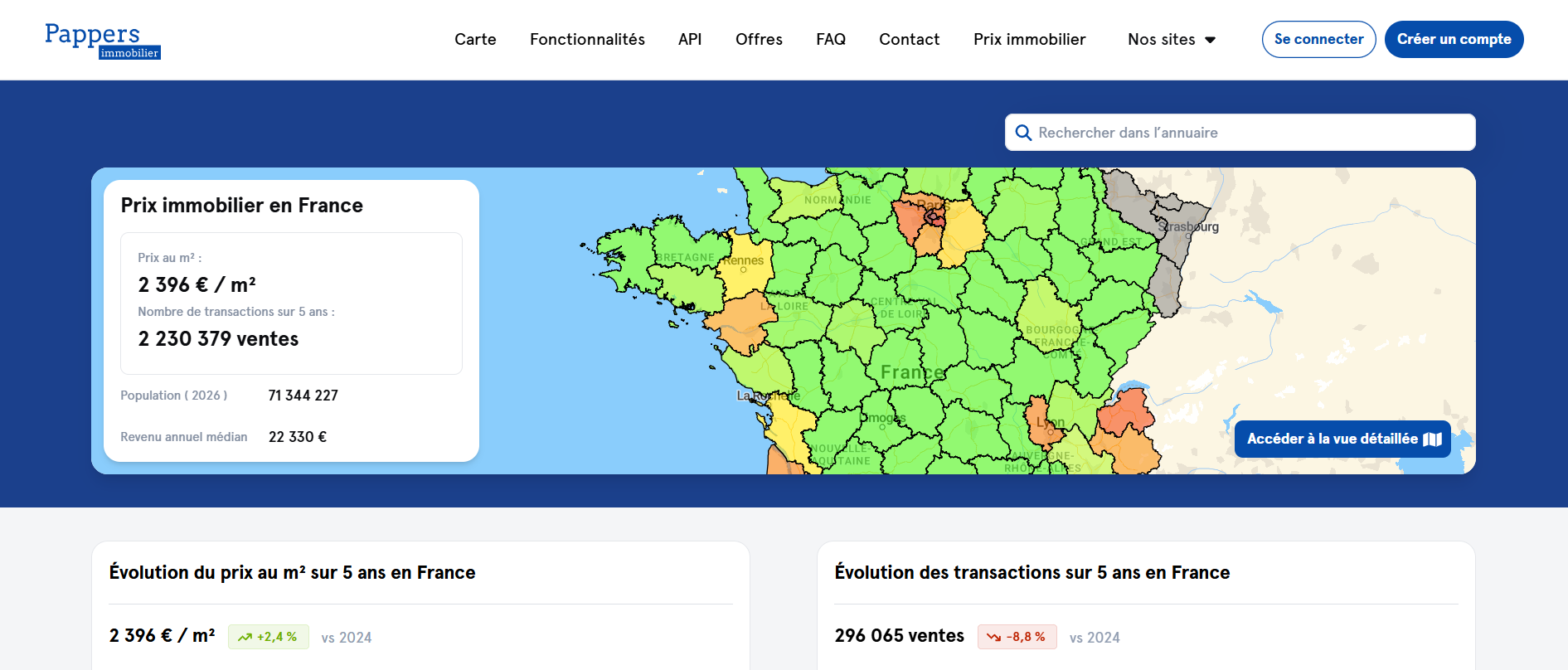
Task: Click the 2 396 € / m² card value
Action: pos(197,285)
